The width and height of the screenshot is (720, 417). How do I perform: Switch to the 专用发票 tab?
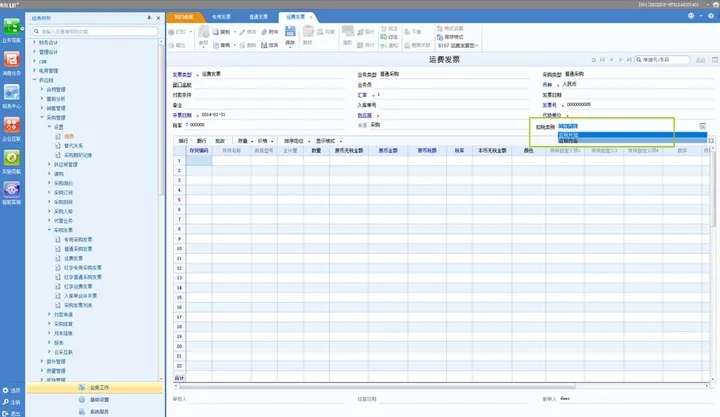point(222,17)
